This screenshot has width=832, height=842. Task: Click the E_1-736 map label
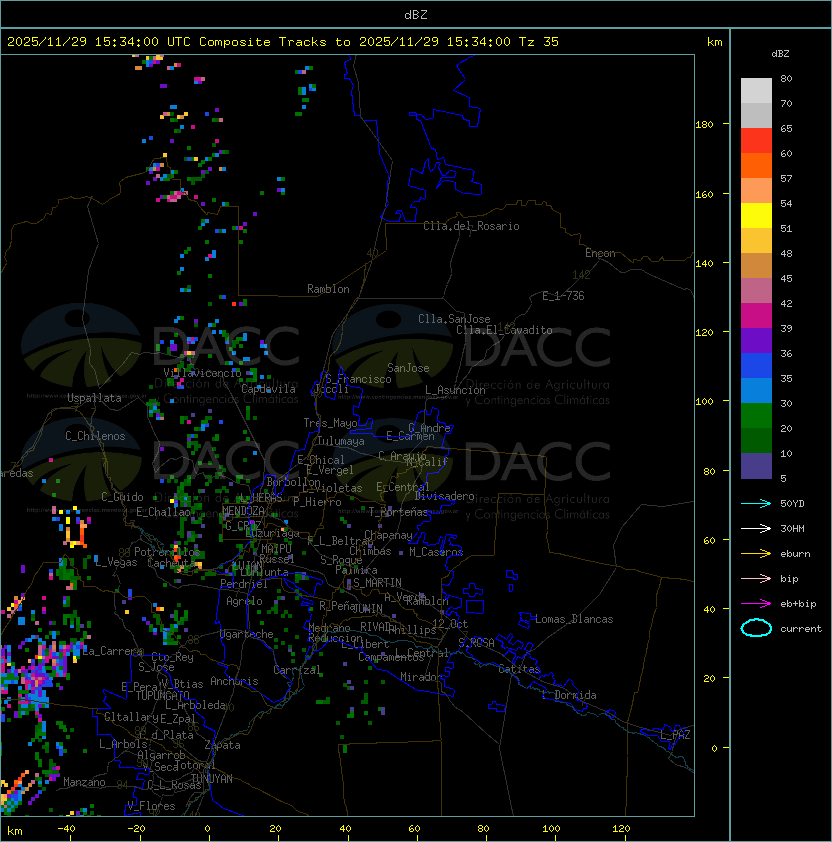click(563, 296)
